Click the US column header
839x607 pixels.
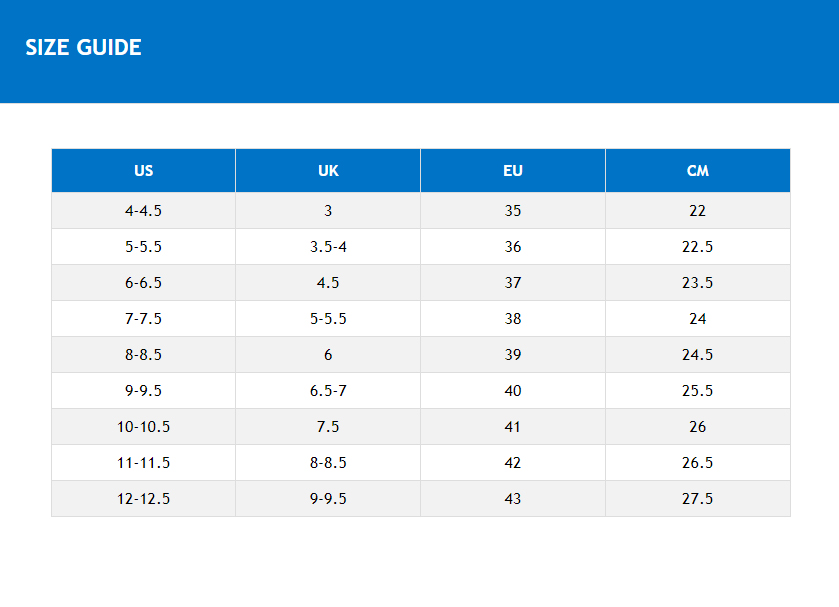(143, 171)
